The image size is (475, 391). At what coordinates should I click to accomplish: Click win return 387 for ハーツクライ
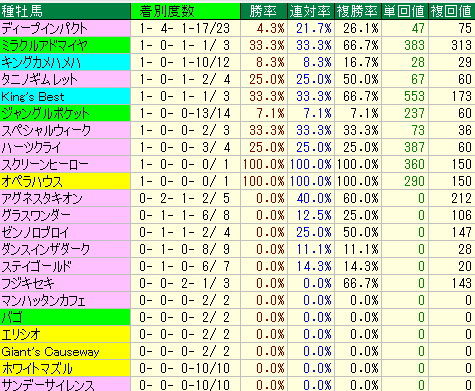(414, 147)
